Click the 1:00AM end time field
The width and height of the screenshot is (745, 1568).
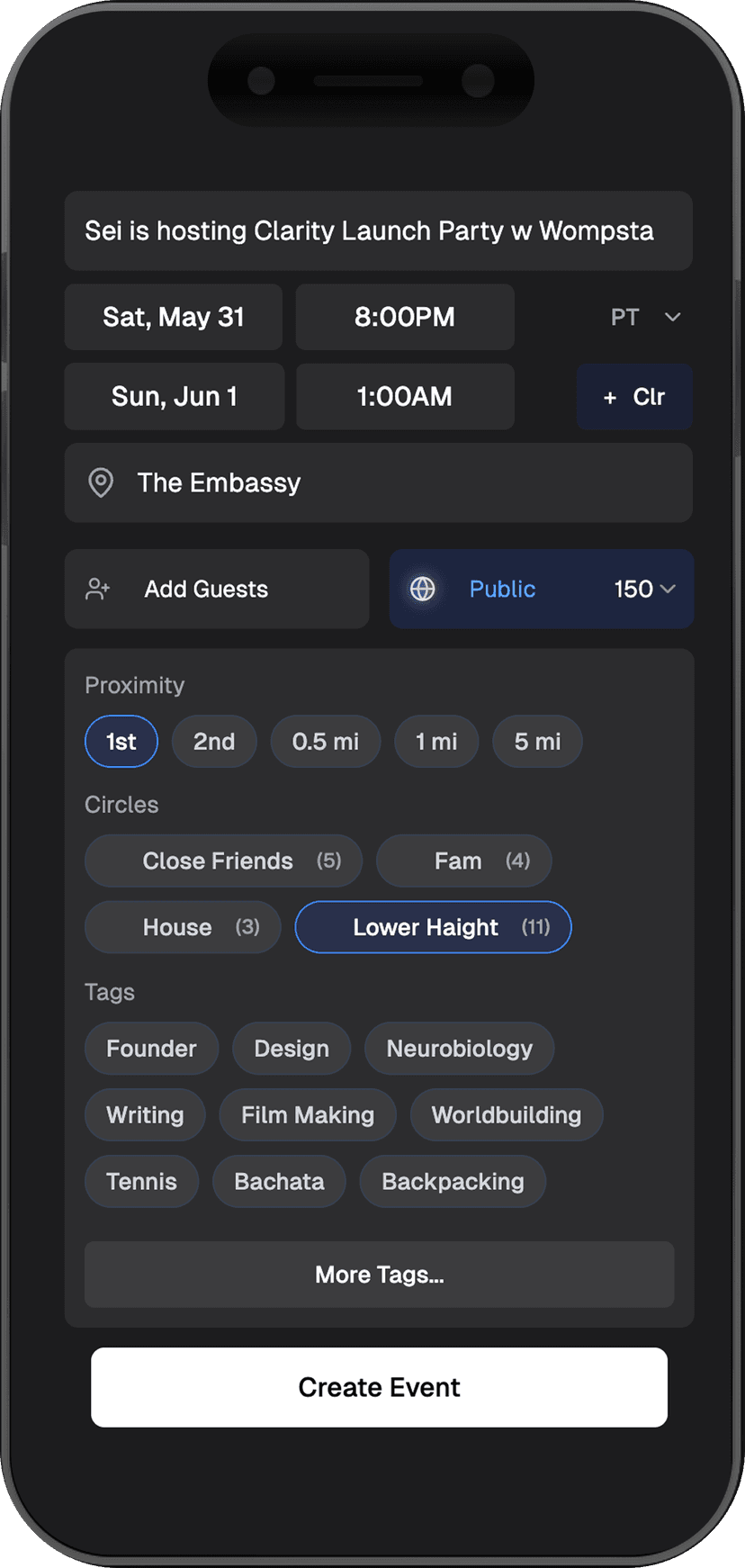(x=404, y=397)
